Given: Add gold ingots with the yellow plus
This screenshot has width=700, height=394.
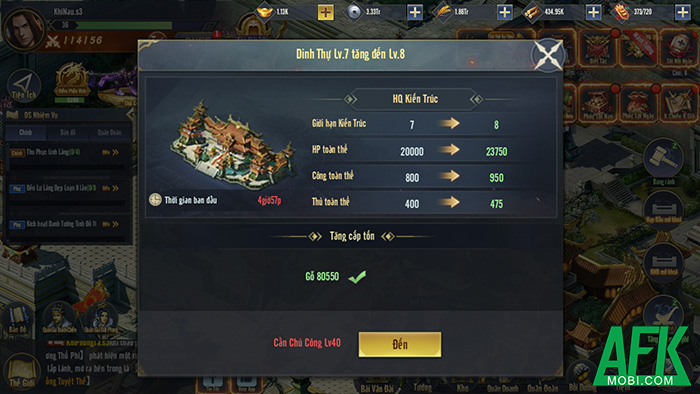Looking at the screenshot, I should (x=325, y=12).
